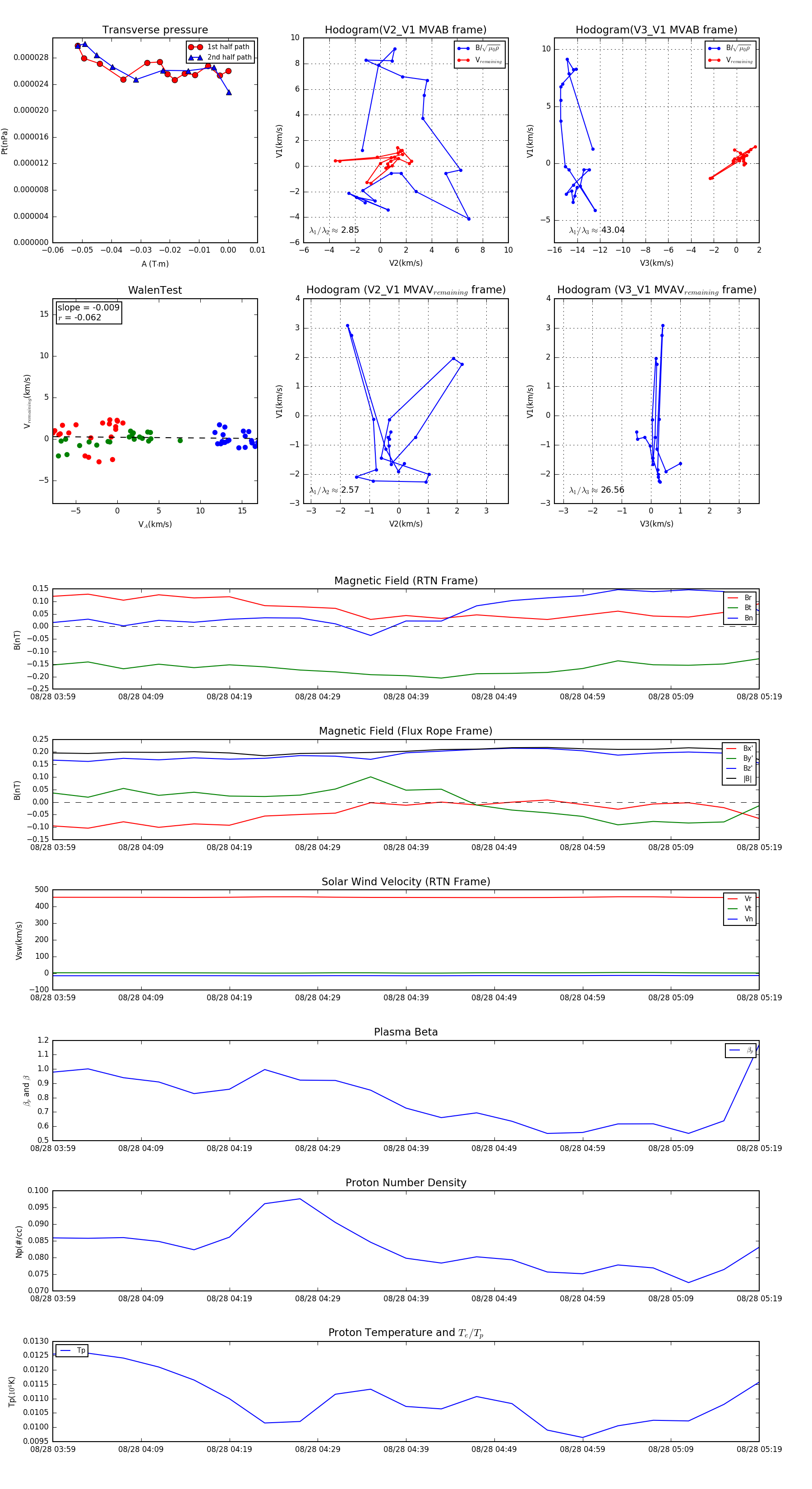Click the eigenvalue ratio annotation reading 26.56
The height and width of the screenshot is (1489, 812).
click(597, 490)
